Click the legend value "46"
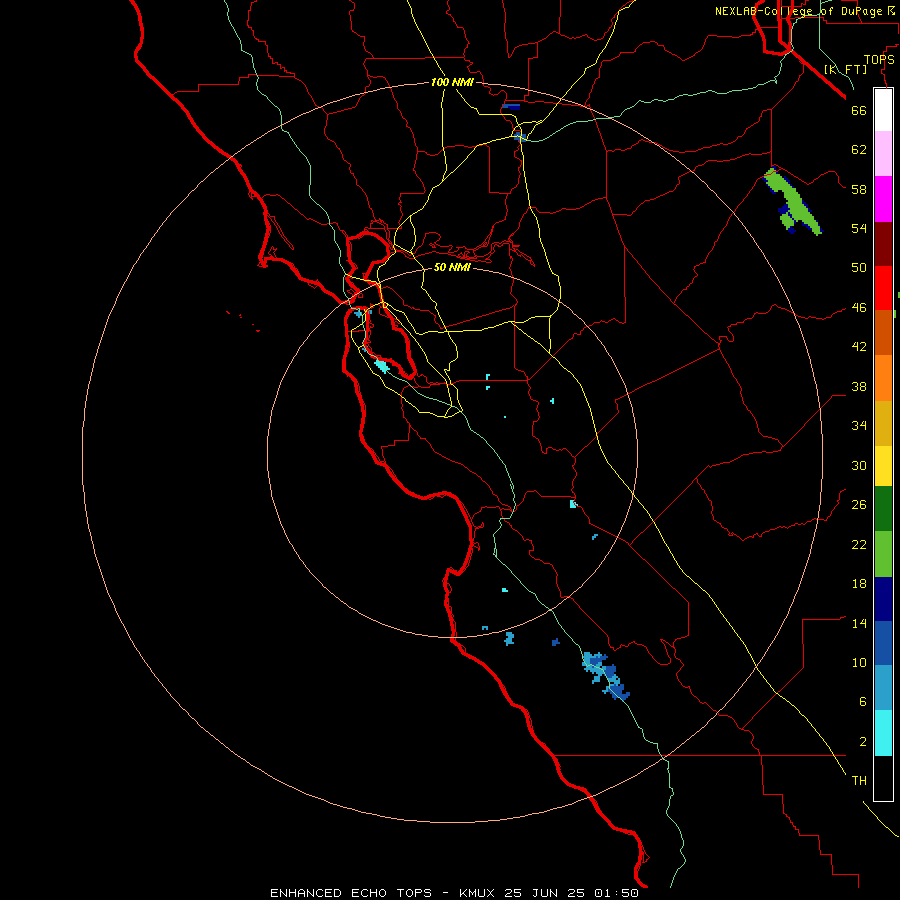 coord(859,308)
